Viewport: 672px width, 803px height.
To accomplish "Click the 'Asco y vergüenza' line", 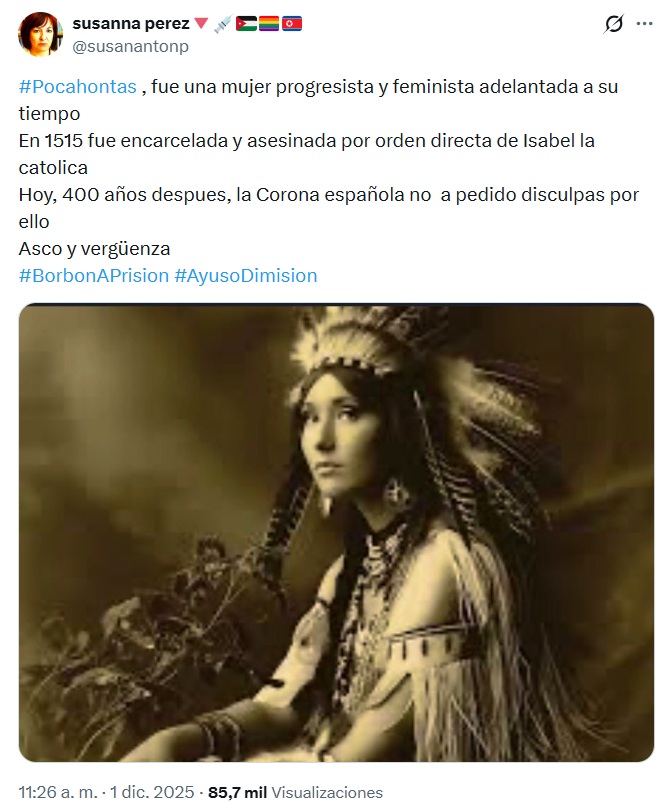I will (94, 248).
